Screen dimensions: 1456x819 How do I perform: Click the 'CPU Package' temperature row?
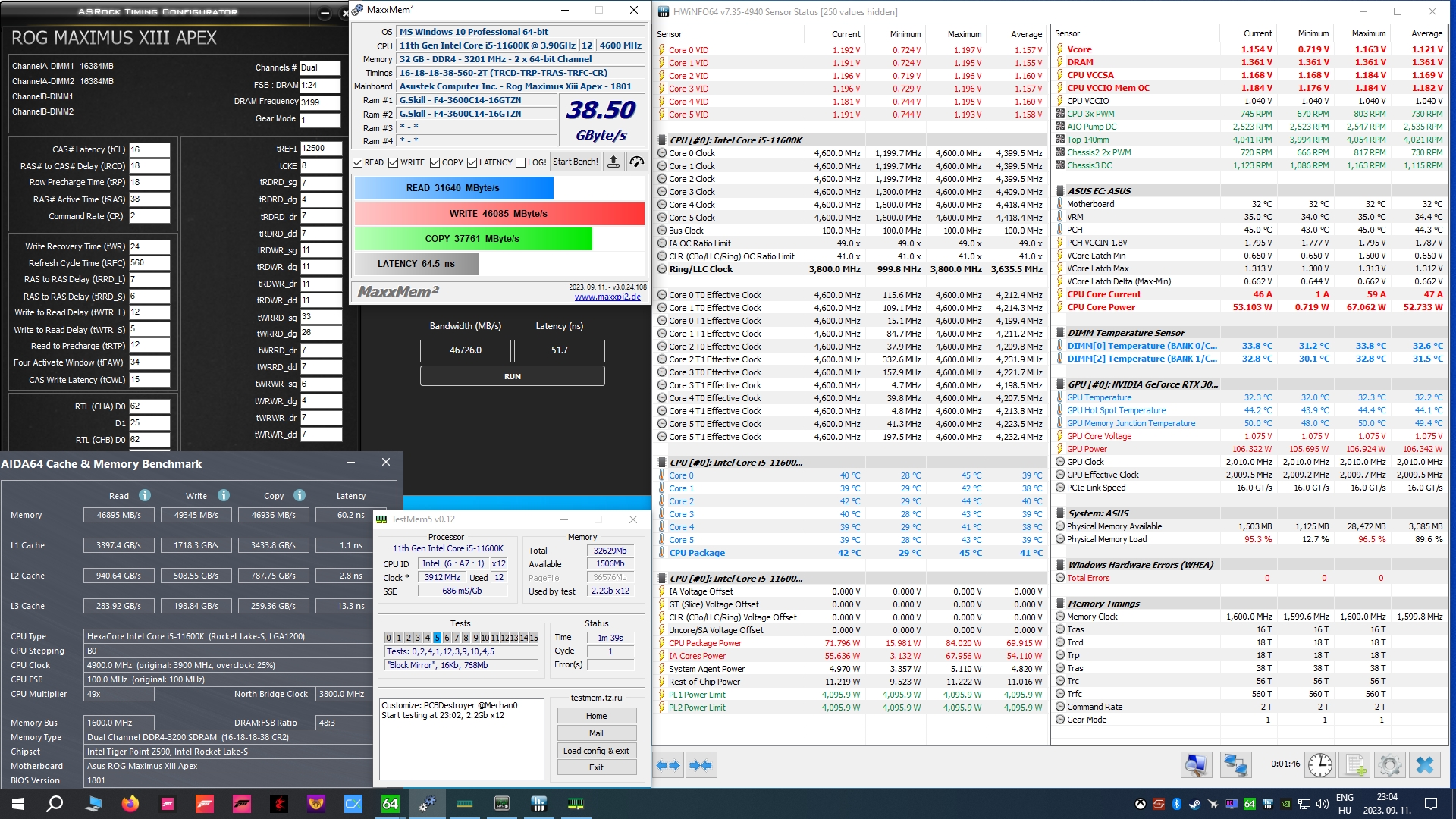pos(850,553)
